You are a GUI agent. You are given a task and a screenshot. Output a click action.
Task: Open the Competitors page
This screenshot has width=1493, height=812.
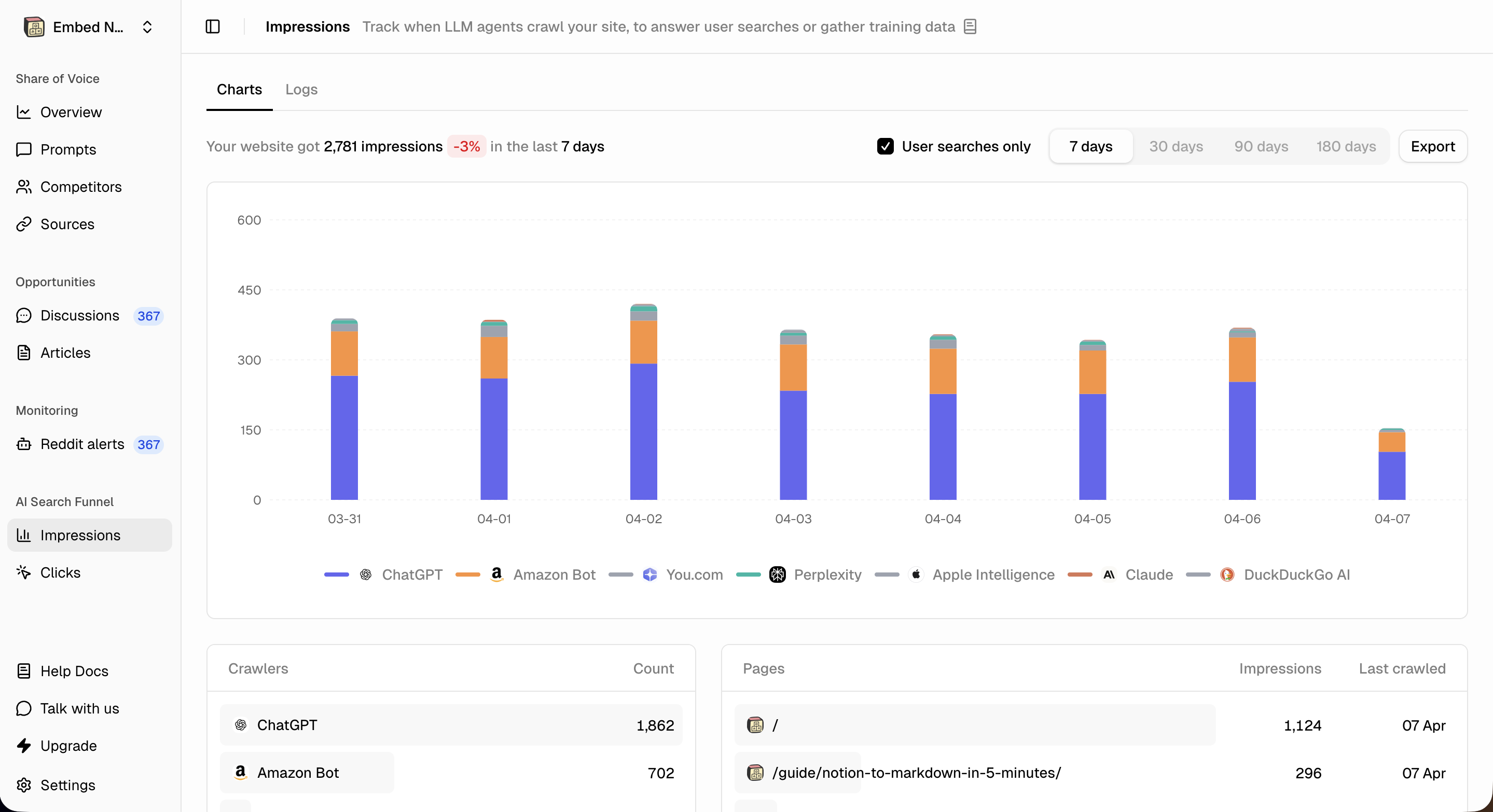[x=80, y=187]
